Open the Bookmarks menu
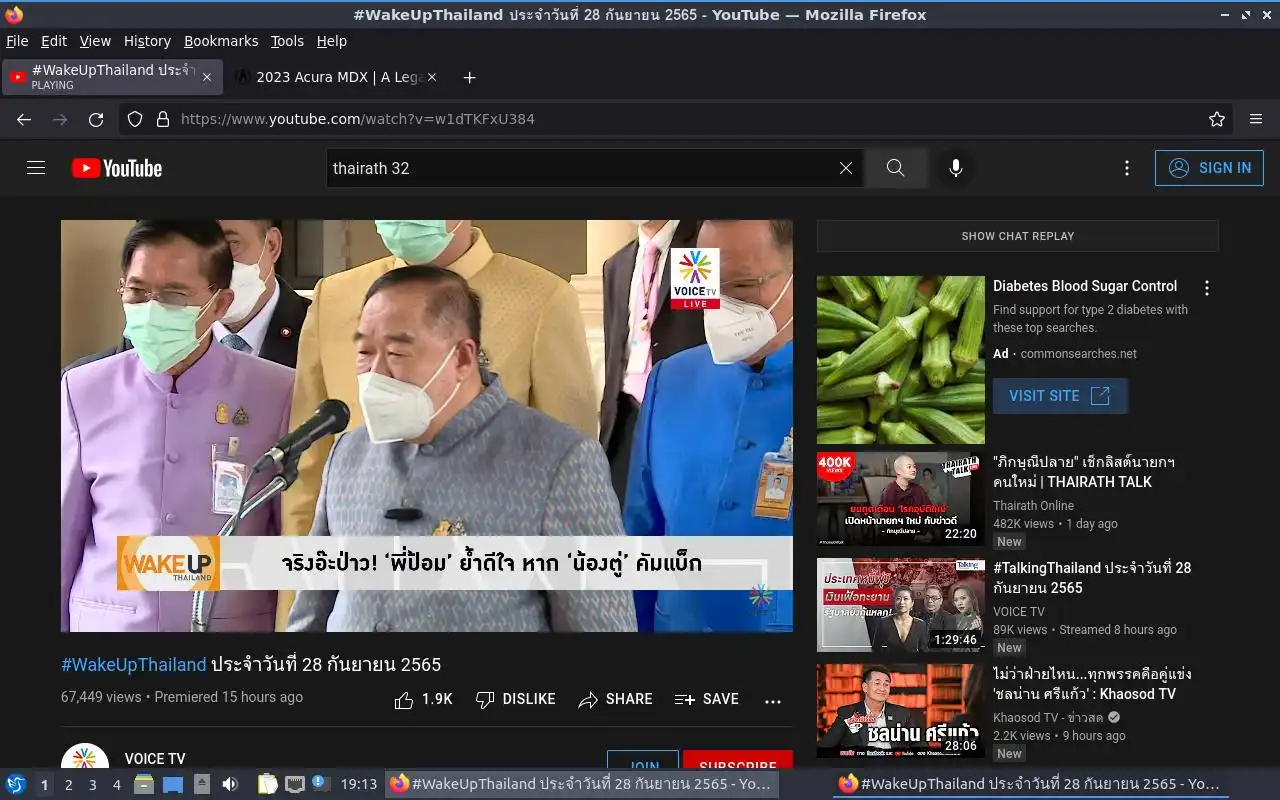 pos(221,41)
